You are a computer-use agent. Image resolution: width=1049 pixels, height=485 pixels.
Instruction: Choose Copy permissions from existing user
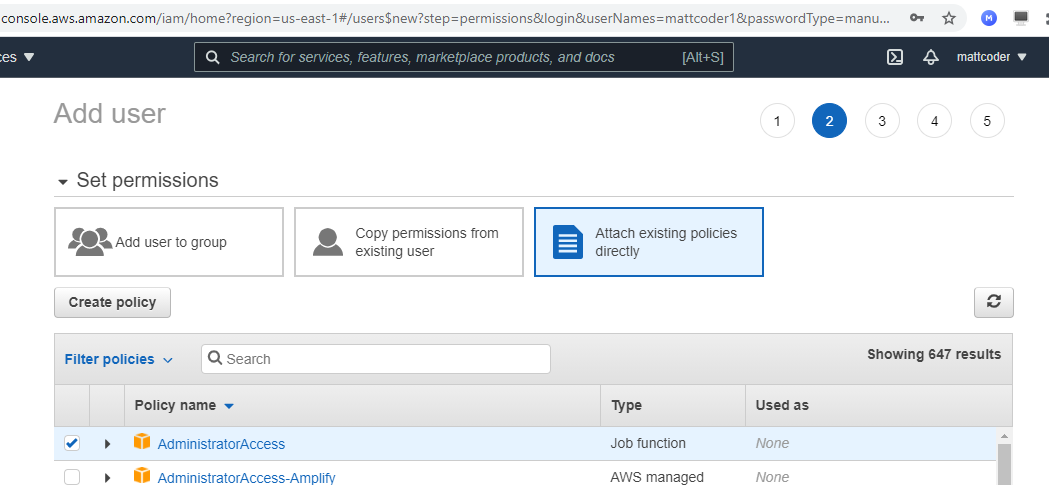coord(409,241)
